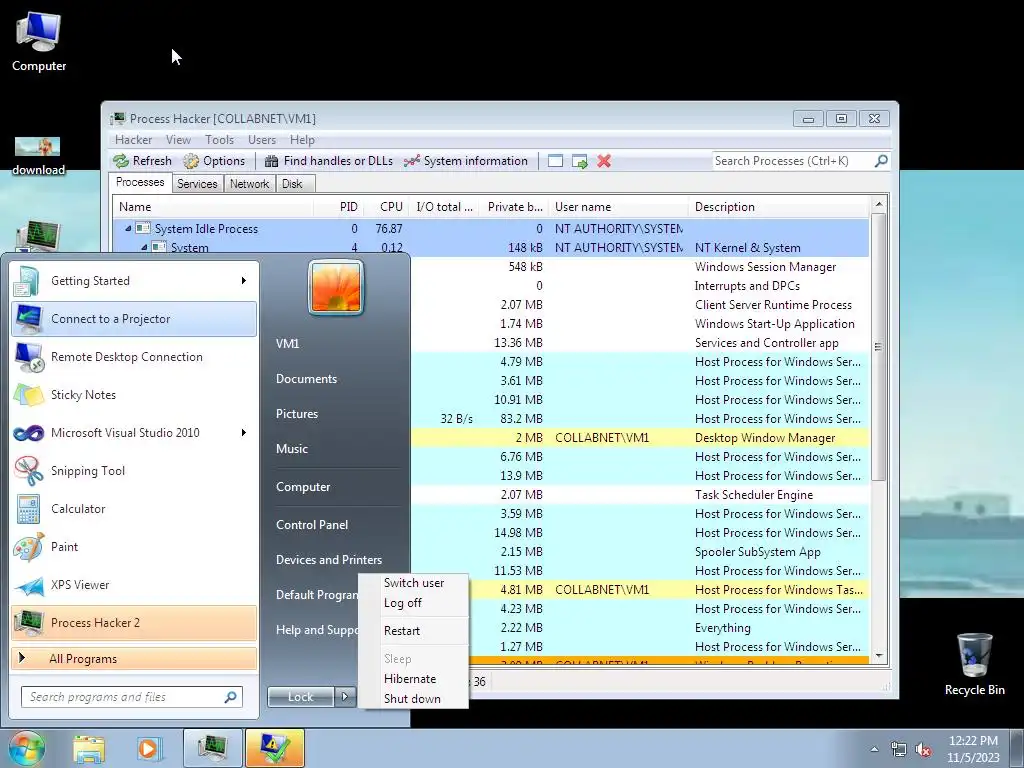Open Pictures from Start menu
The image size is (1024, 768).
pos(297,414)
